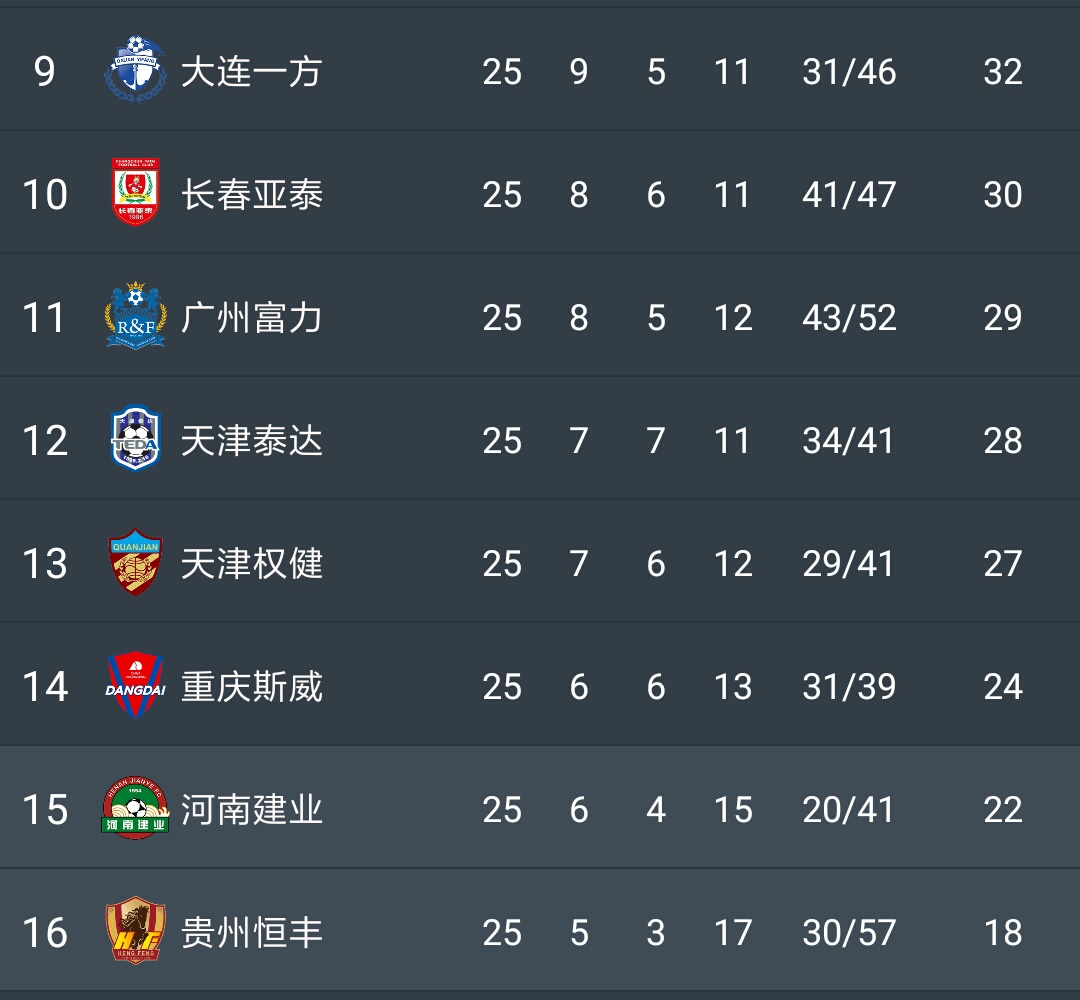This screenshot has width=1080, height=1000.
Task: Click the 贵州恒丰 team name
Action: click(x=251, y=933)
